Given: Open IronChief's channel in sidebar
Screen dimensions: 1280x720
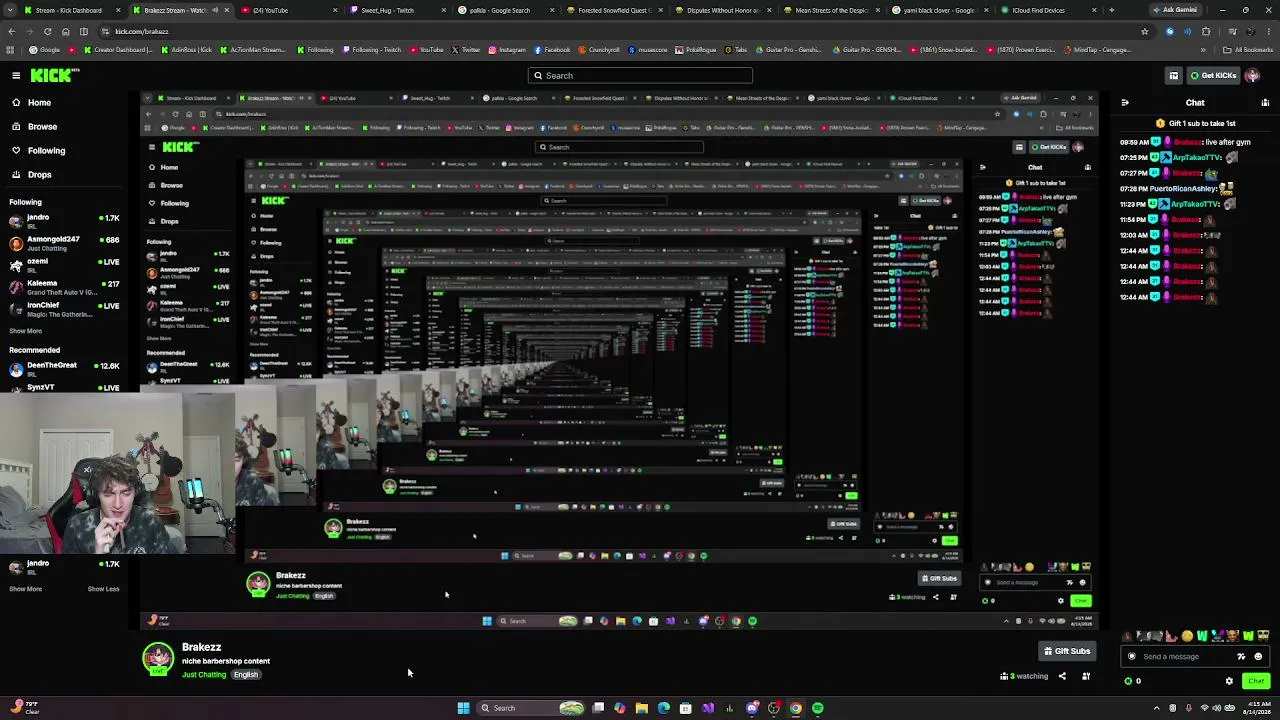Looking at the screenshot, I should [x=65, y=309].
